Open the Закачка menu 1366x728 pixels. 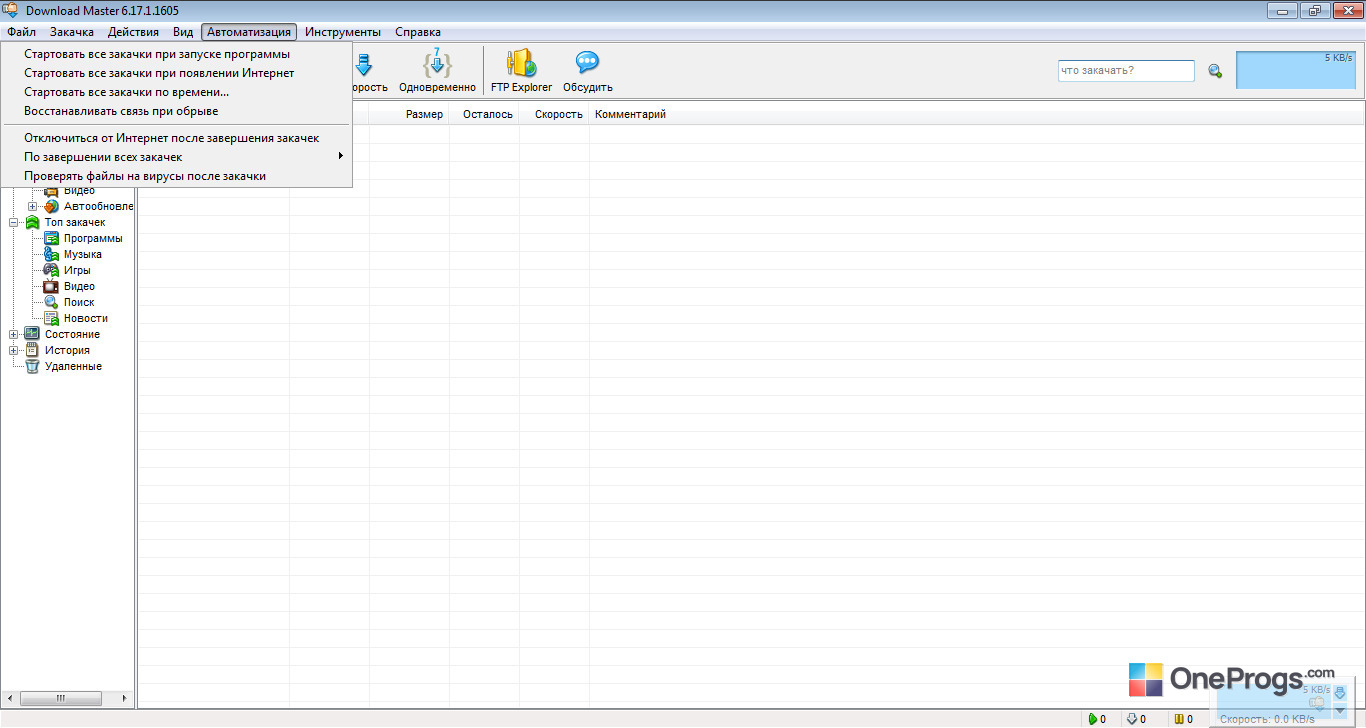point(72,32)
